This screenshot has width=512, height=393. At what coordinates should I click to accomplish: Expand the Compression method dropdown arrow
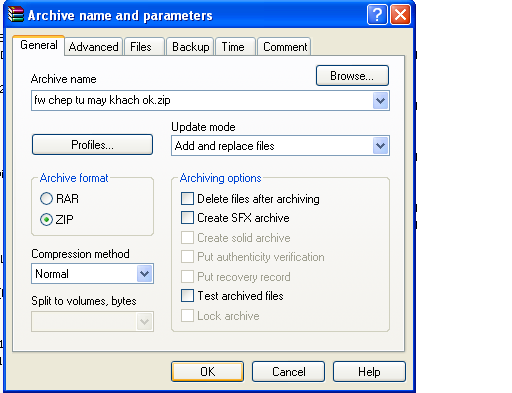point(144,274)
